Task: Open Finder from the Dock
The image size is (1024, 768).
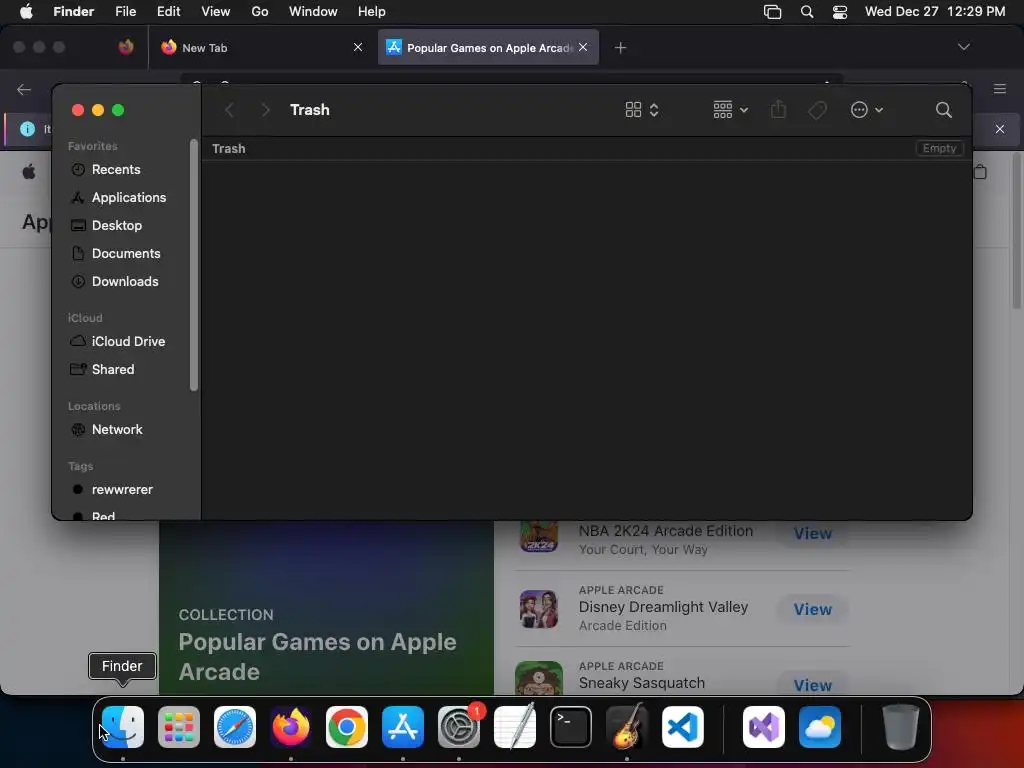Action: click(123, 727)
